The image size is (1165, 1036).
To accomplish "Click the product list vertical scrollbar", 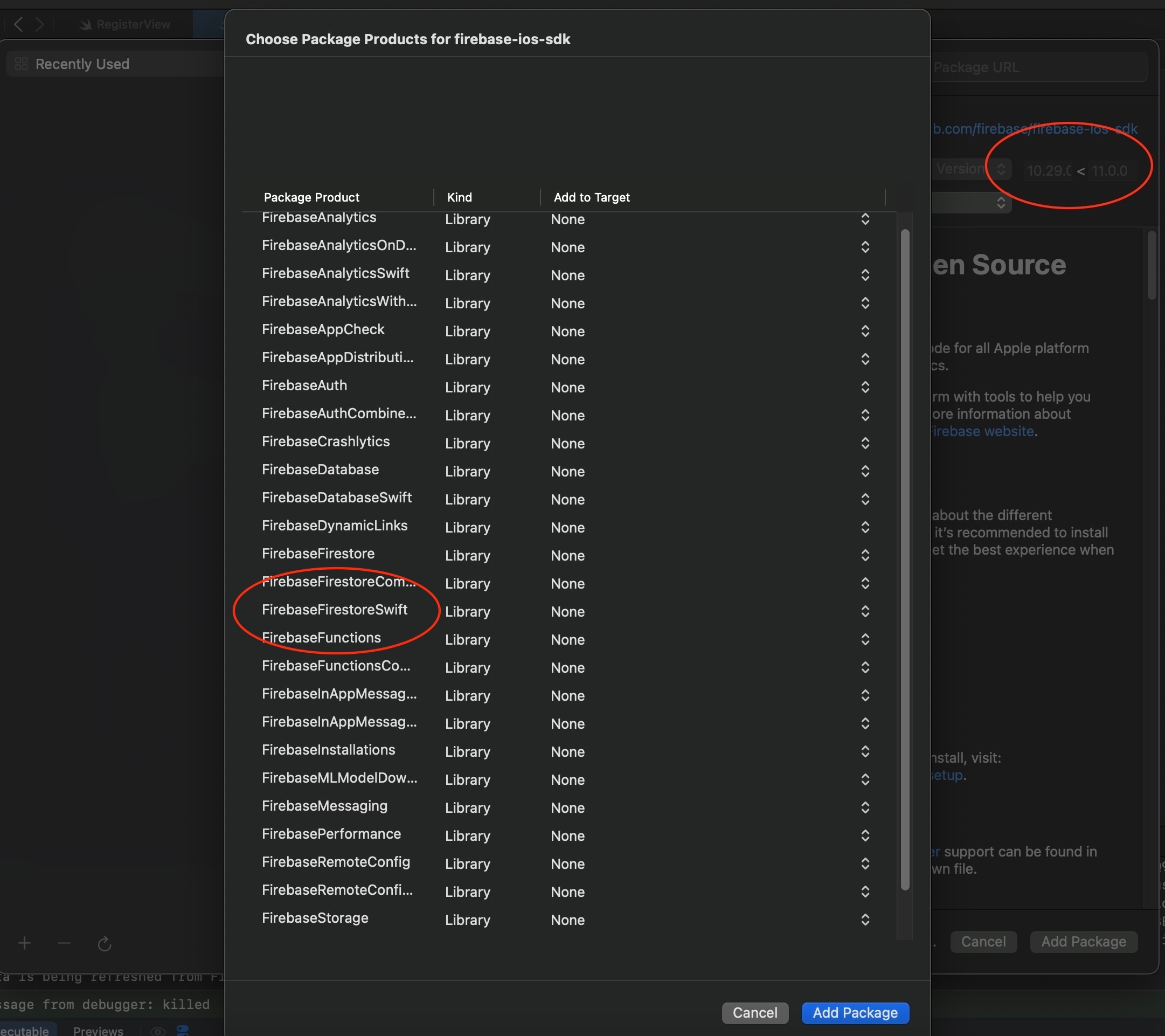I will tap(905, 559).
